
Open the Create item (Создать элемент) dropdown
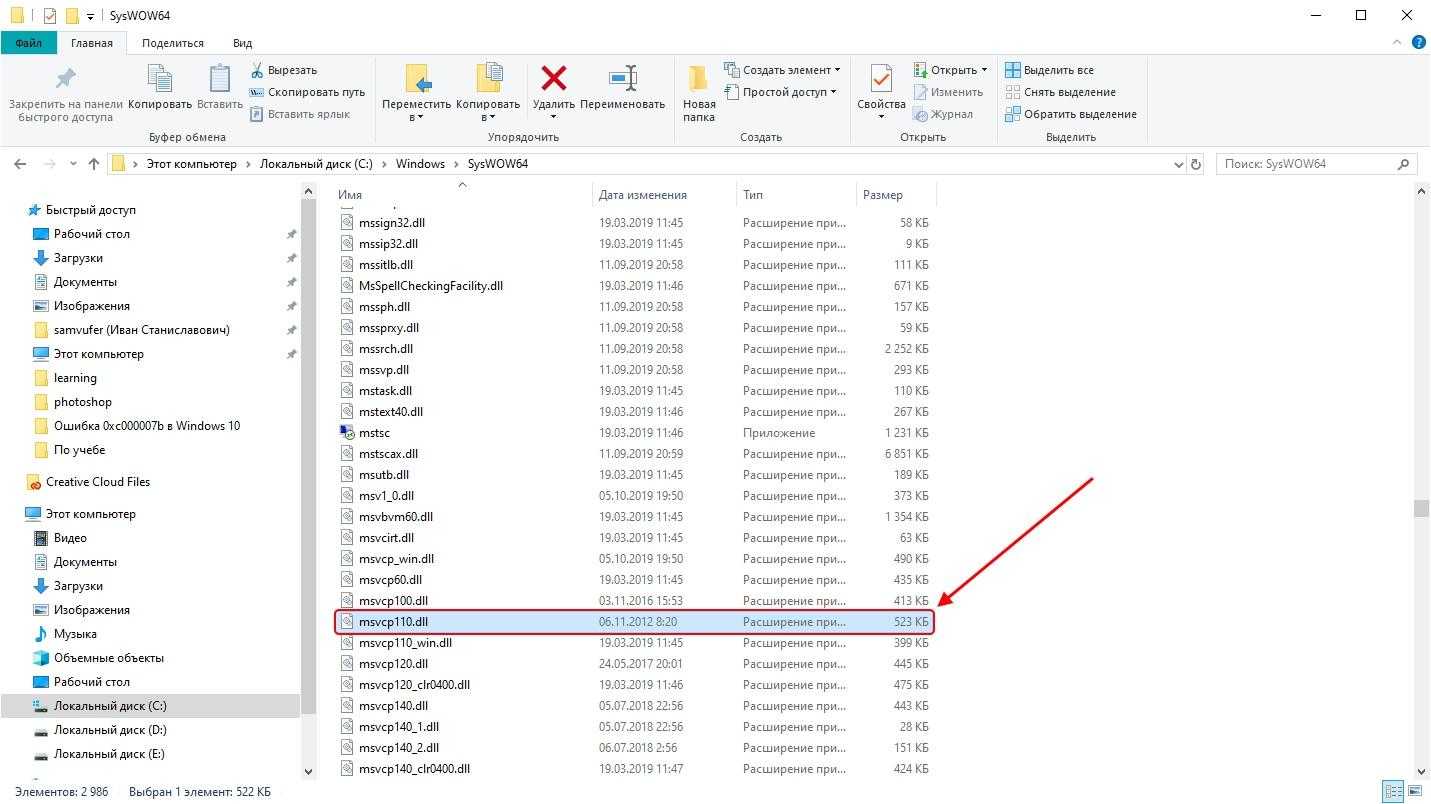pos(786,70)
